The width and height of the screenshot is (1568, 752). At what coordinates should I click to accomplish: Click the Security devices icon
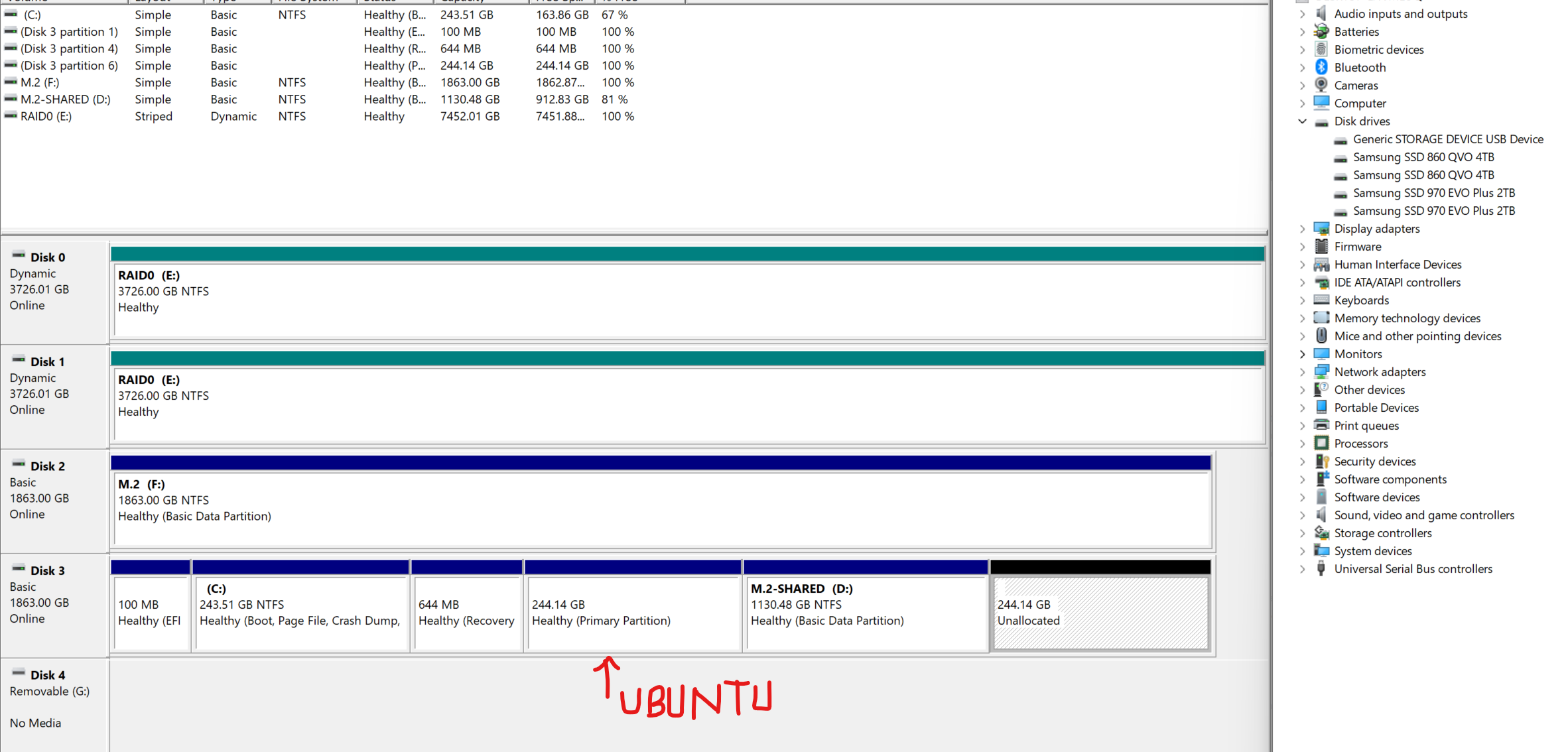click(1321, 461)
